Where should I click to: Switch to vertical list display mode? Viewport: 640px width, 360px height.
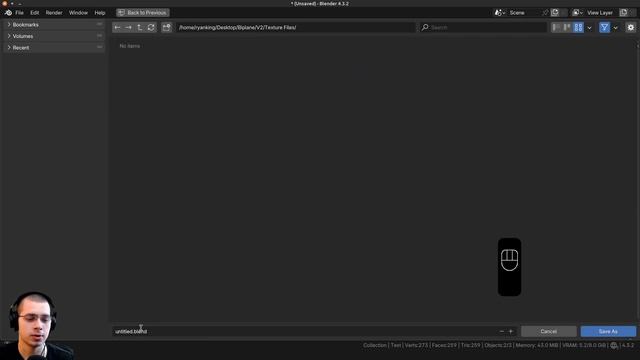pyautogui.click(x=556, y=27)
